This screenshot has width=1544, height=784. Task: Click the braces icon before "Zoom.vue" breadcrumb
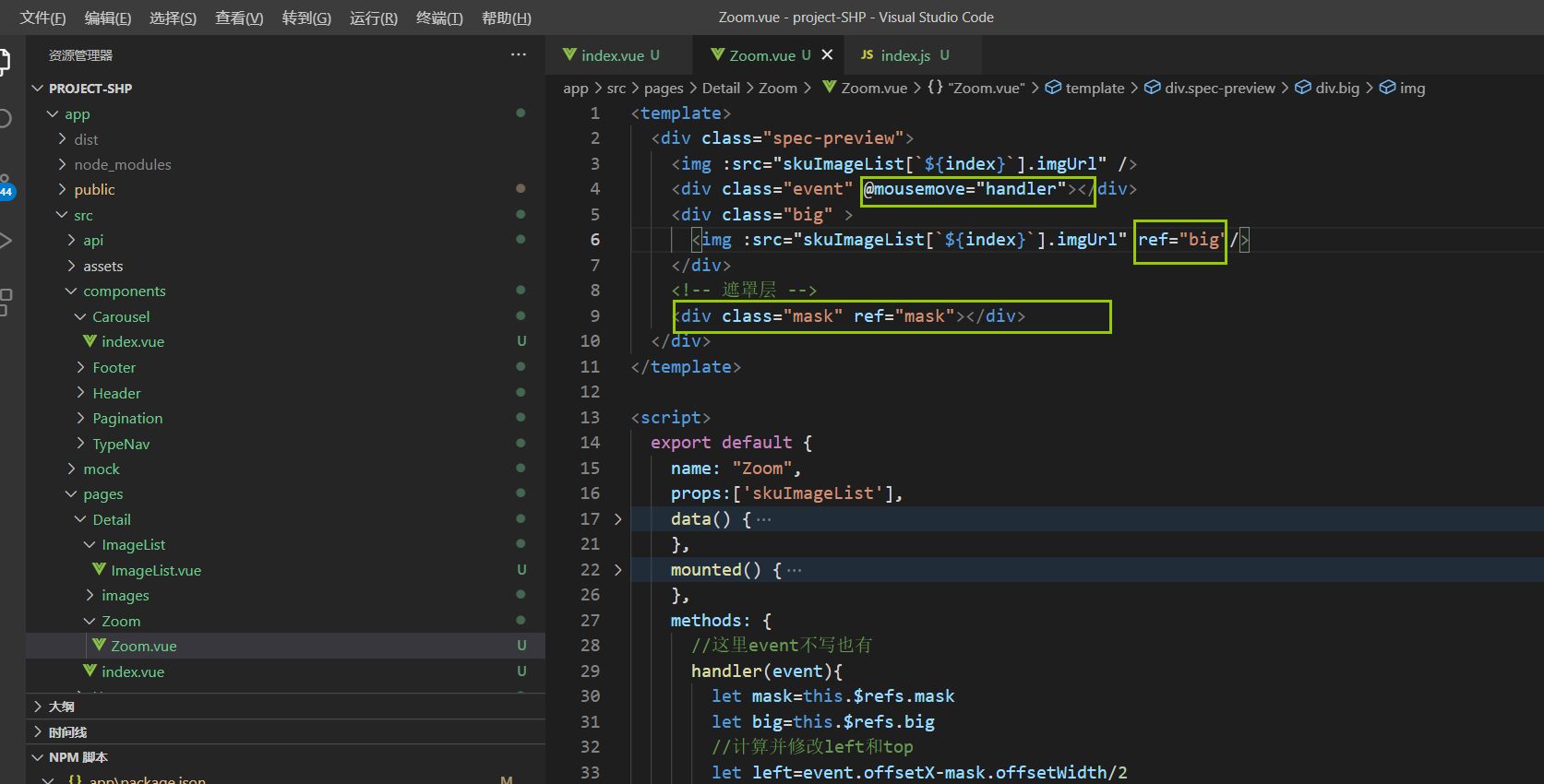tap(935, 88)
